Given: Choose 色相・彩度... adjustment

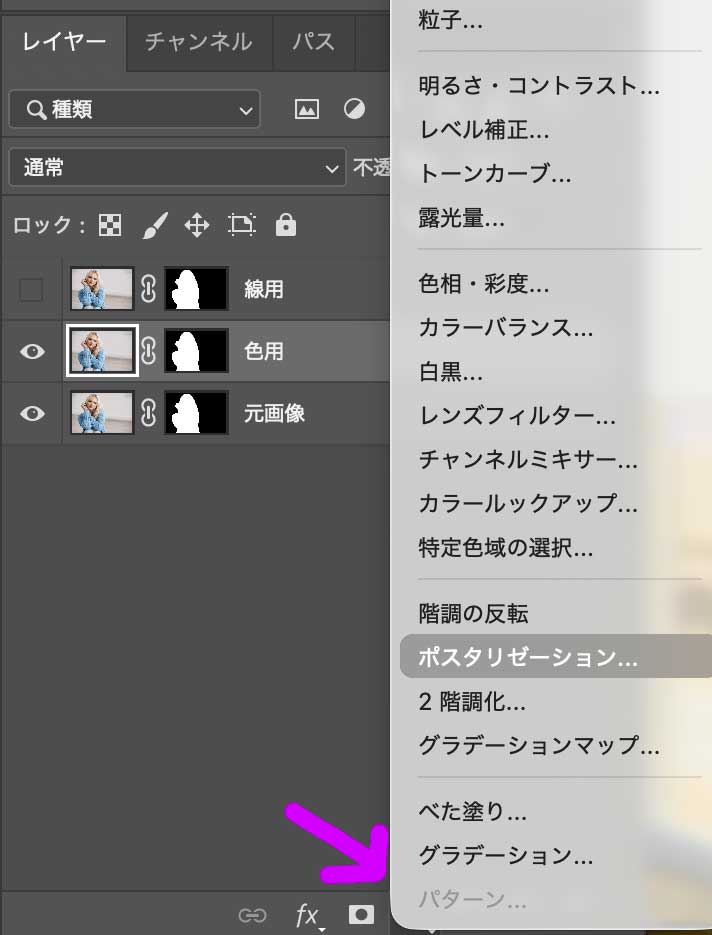Looking at the screenshot, I should [484, 284].
